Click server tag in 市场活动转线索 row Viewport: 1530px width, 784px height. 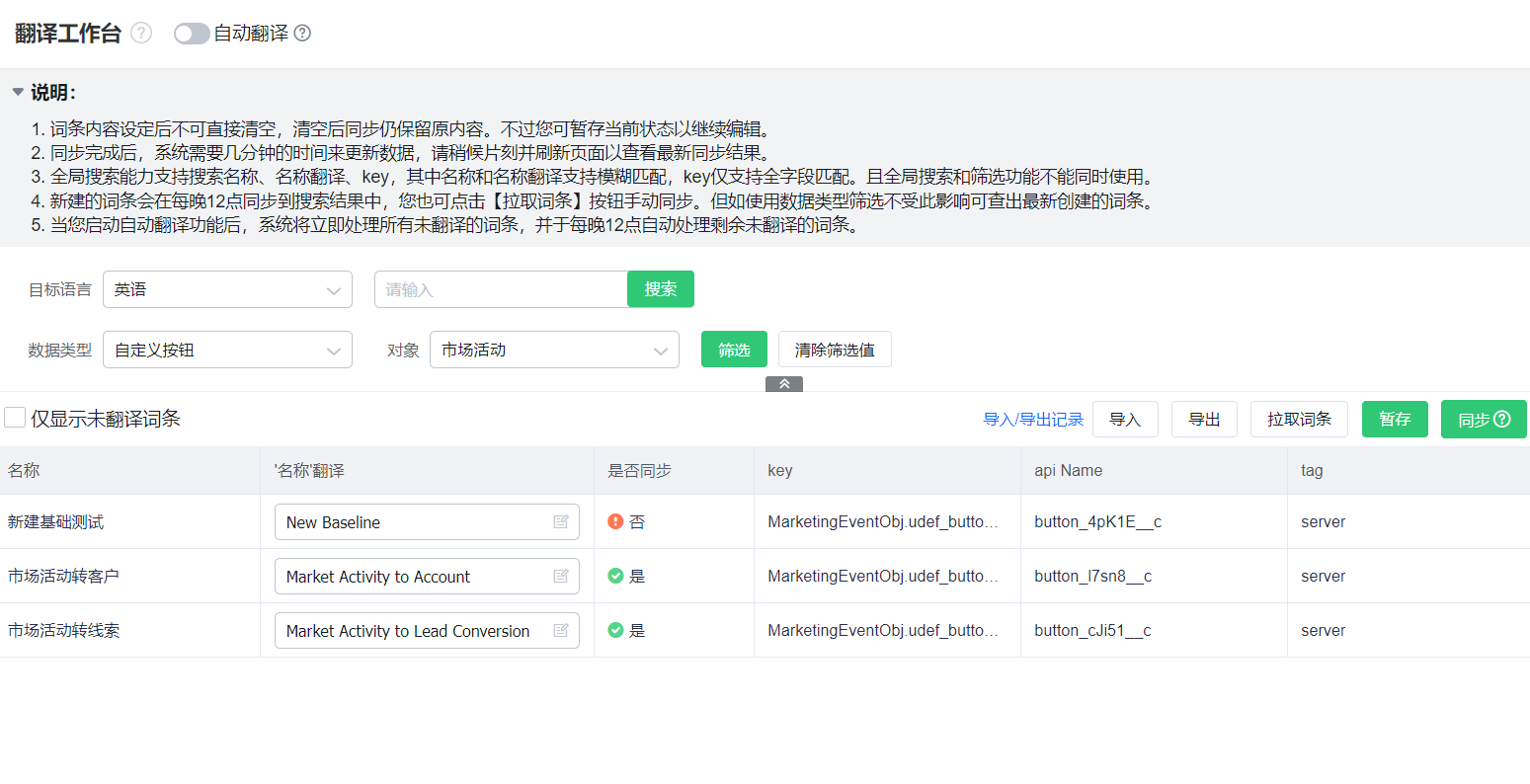pos(1324,631)
